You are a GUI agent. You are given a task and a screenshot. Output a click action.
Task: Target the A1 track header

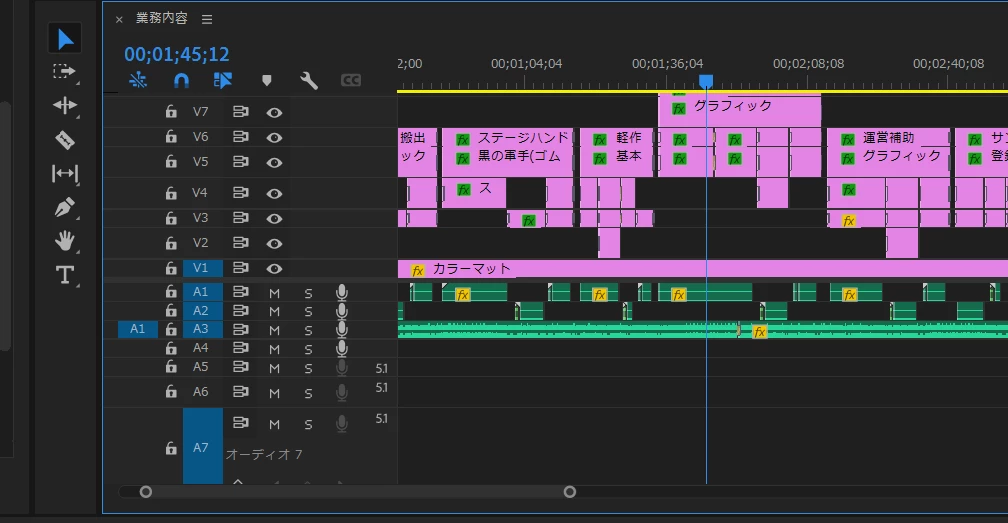(203, 292)
